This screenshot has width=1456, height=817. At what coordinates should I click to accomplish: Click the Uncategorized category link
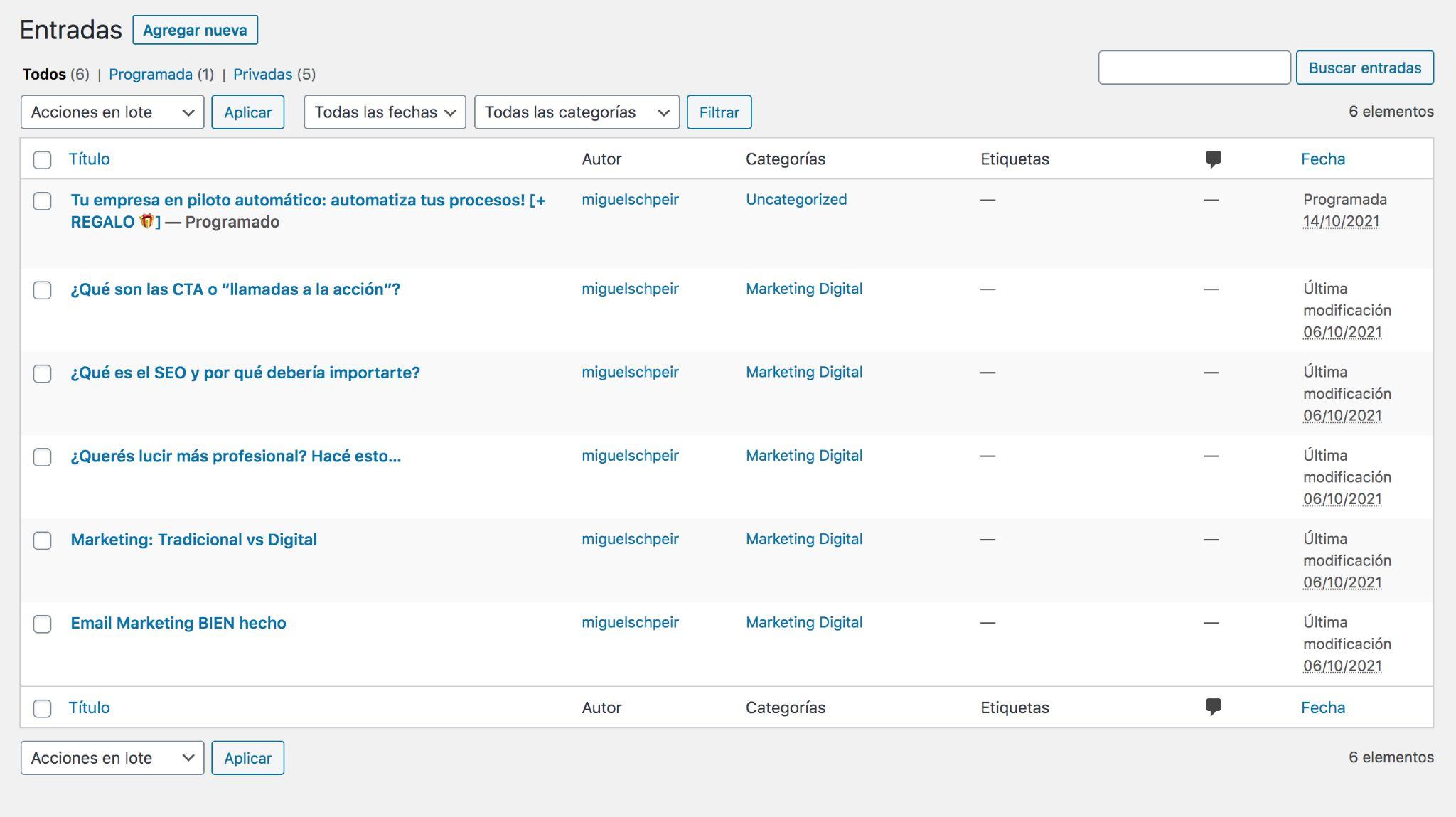[796, 200]
